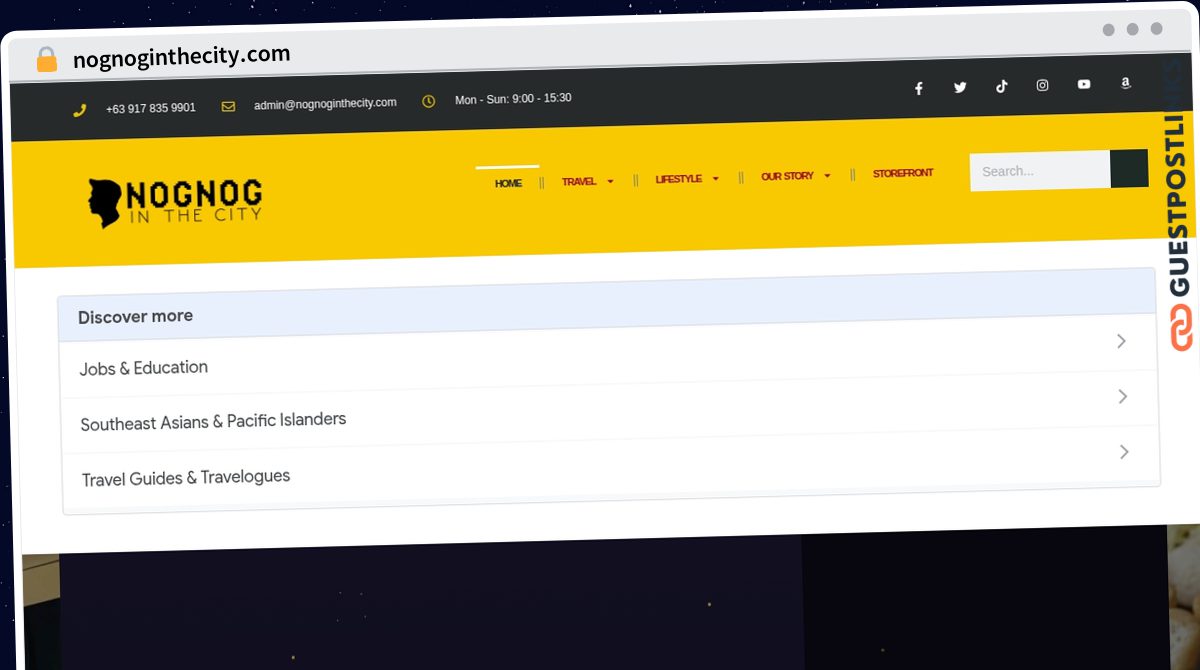This screenshot has height=670, width=1200.
Task: Click the nognoginthecity.com address text
Action: [x=182, y=56]
